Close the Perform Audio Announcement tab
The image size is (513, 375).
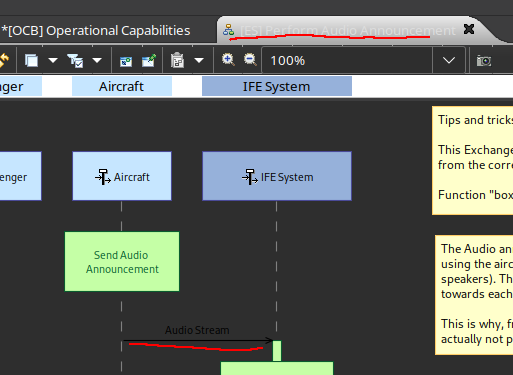pos(469,29)
